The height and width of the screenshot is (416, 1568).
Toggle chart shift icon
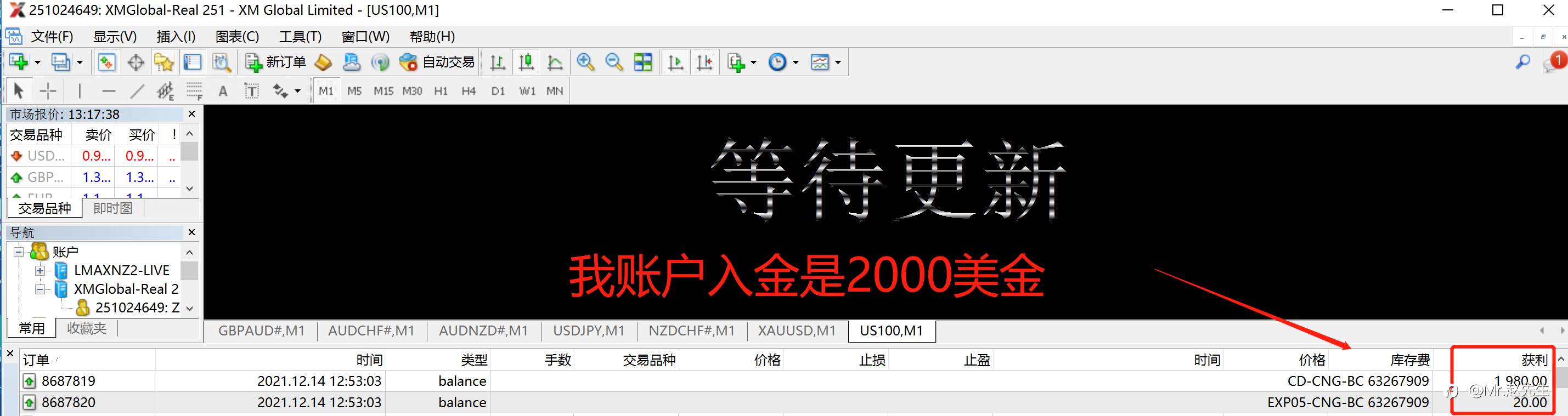704,62
